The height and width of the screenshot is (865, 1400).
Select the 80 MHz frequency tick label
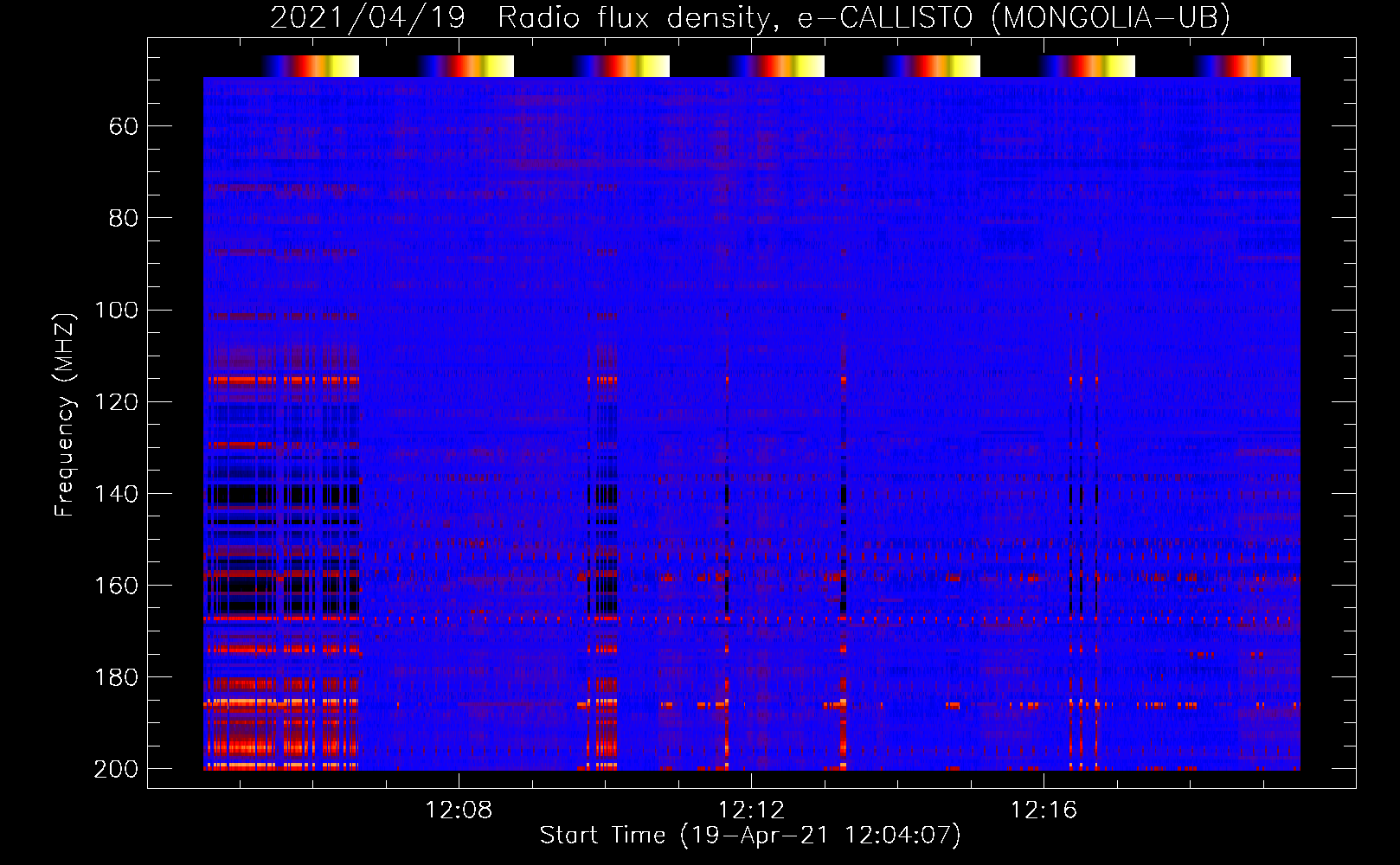pyautogui.click(x=124, y=219)
